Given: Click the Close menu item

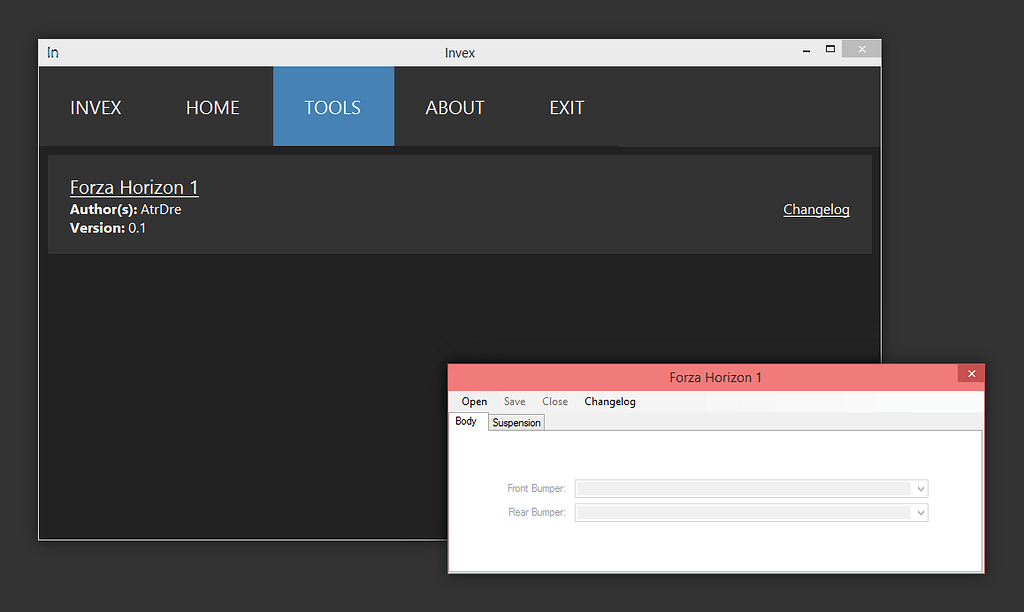Looking at the screenshot, I should coord(555,402).
